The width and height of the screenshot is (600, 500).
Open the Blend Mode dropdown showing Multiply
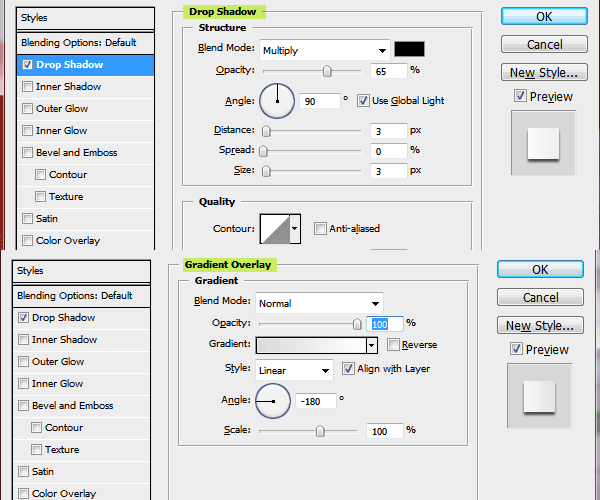click(x=324, y=50)
